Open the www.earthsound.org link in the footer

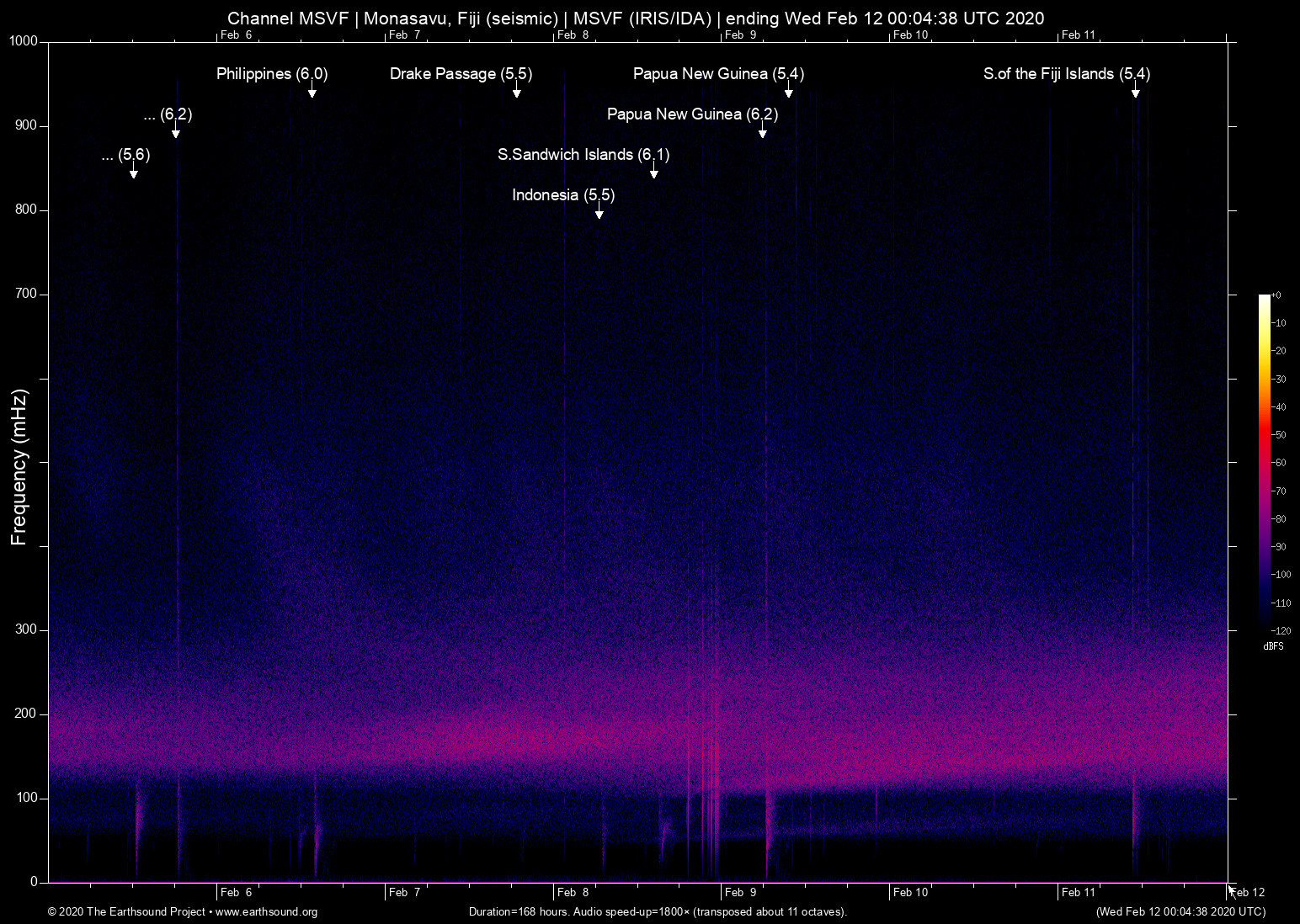266,911
